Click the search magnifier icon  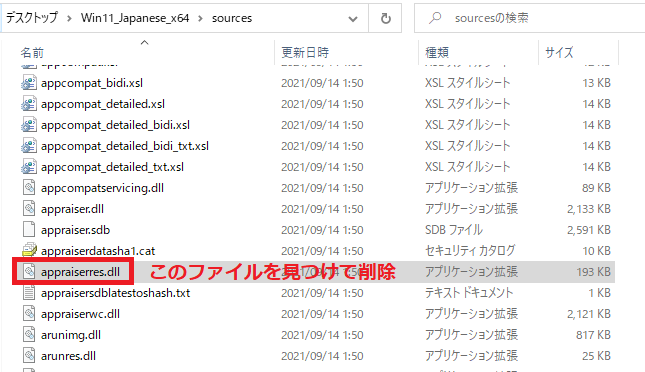tap(435, 18)
